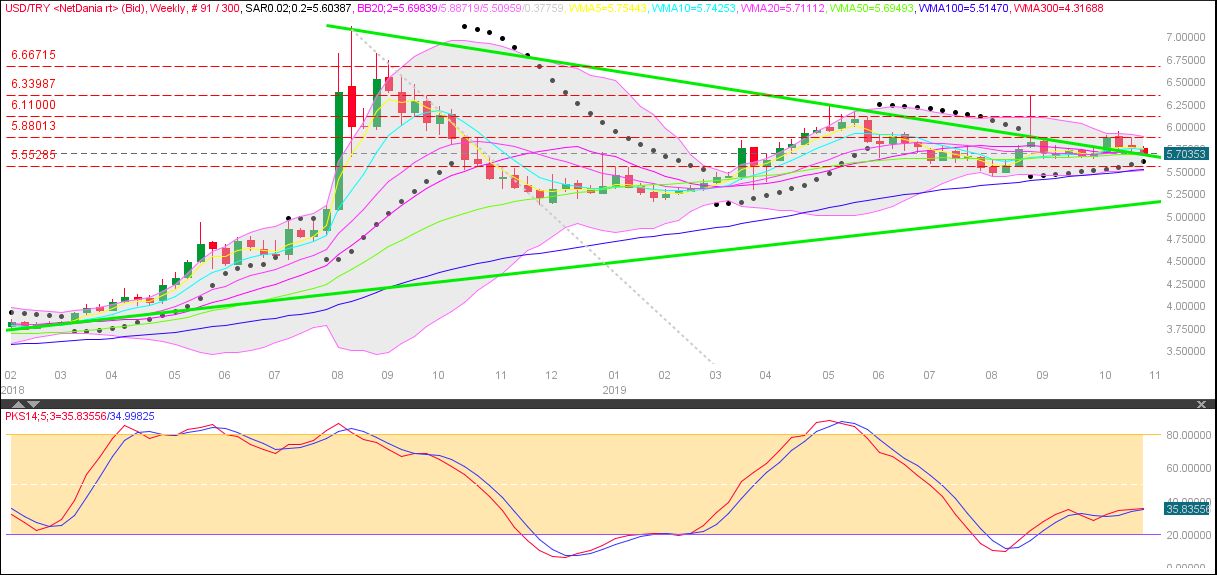Select the 6.33987 red level label
Viewport: 1217px width, 575px height.
click(x=34, y=83)
